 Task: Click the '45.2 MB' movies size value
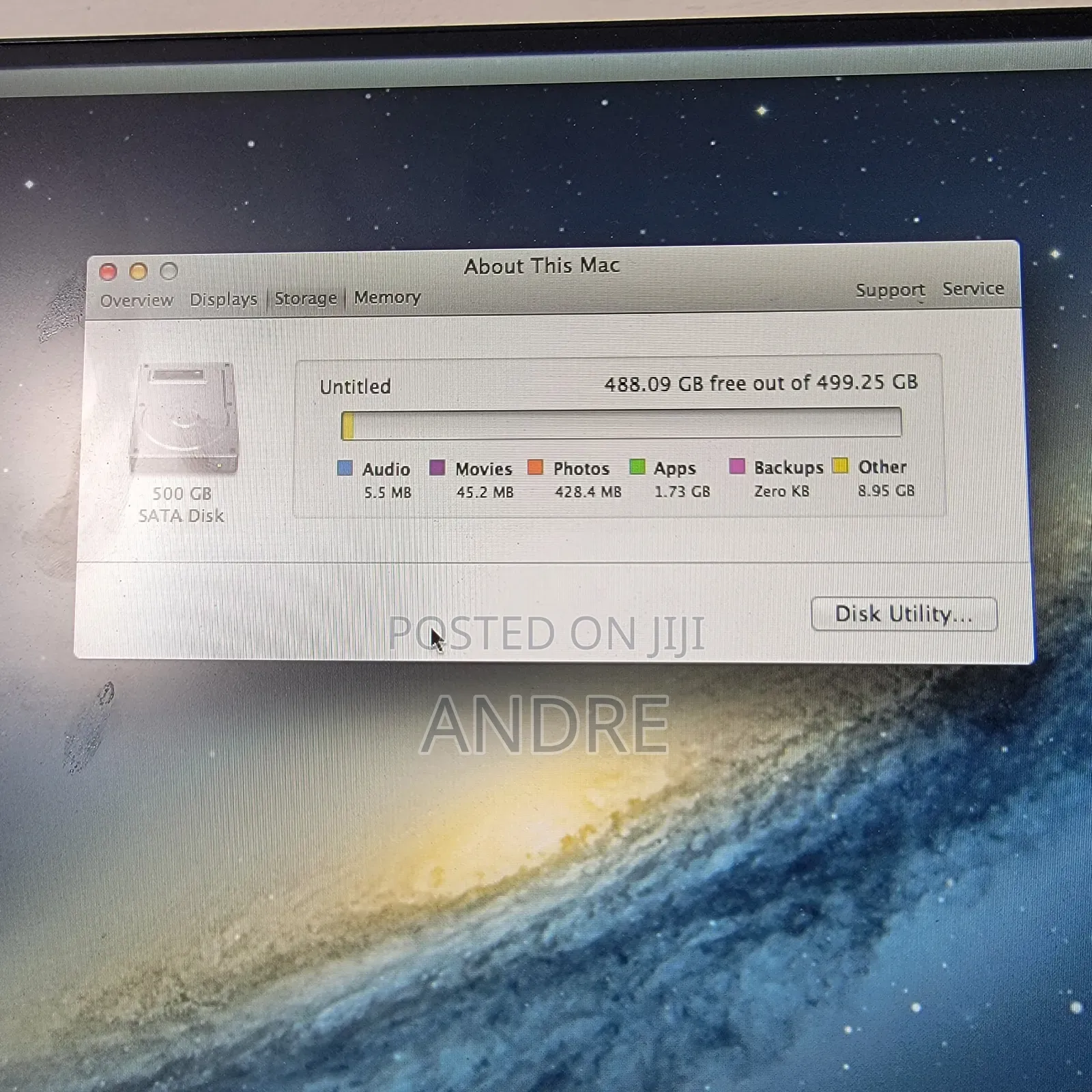click(x=485, y=492)
